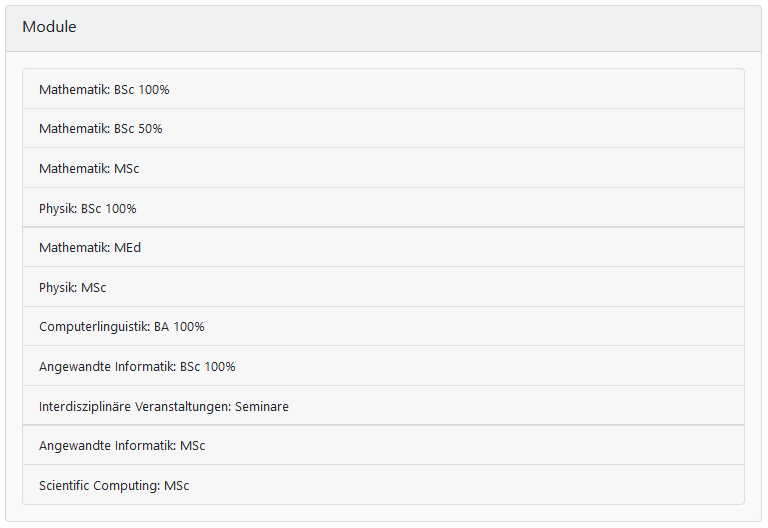Go to the Physik bachelor 100% row
Viewport: 768px width, 528px height.
tap(88, 209)
